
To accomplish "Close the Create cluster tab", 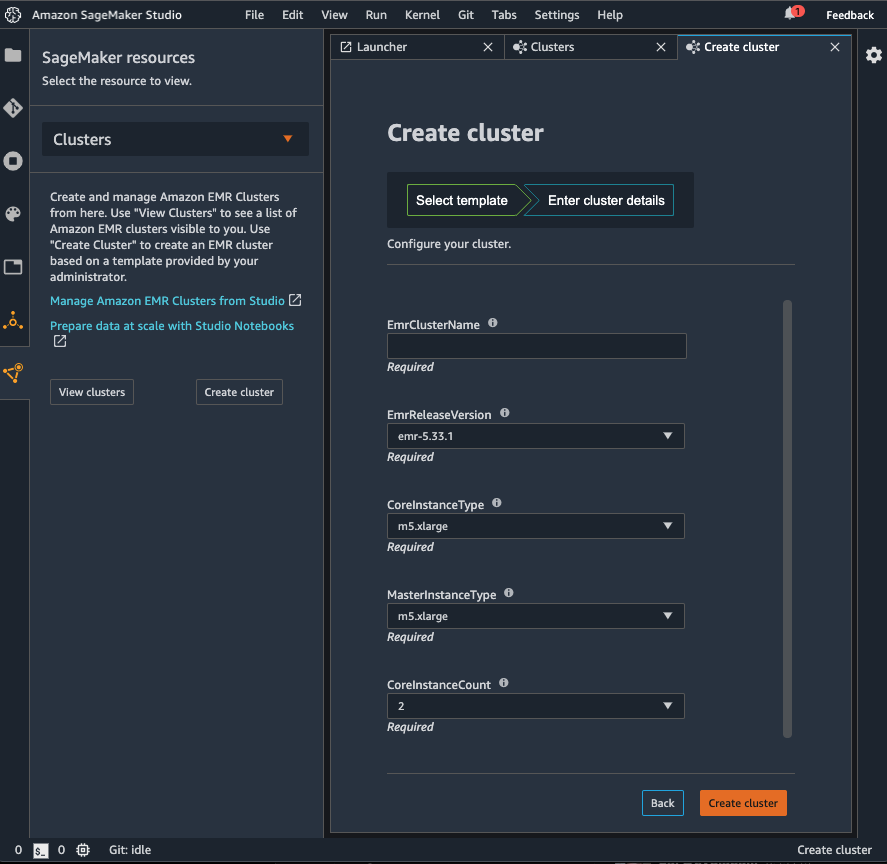I will 834,47.
